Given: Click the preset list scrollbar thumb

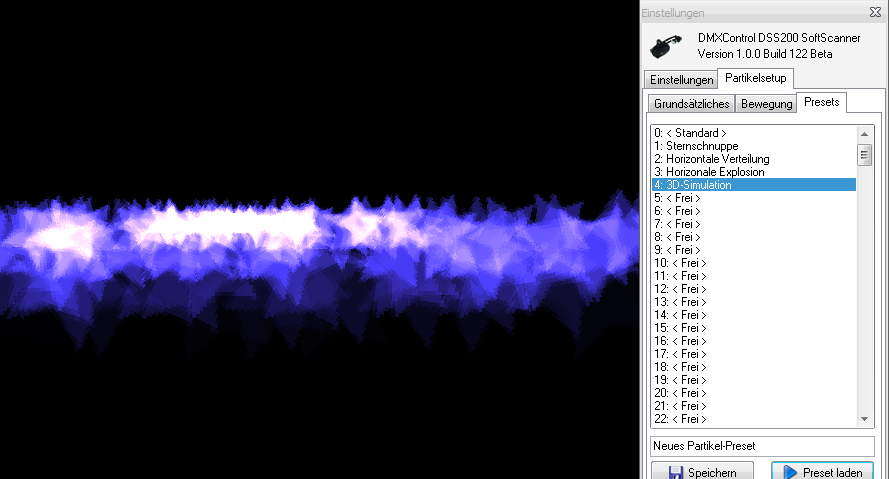Looking at the screenshot, I should click(864, 155).
